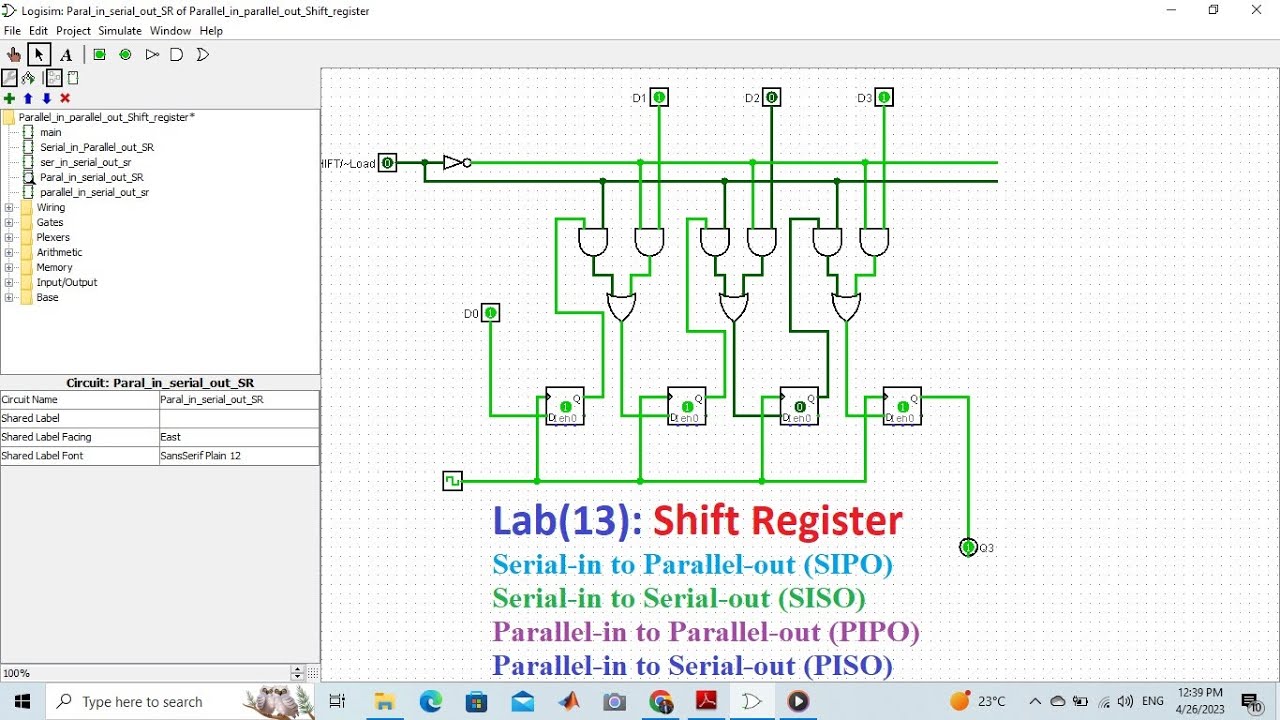This screenshot has width=1280, height=720.
Task: Open the Window menu
Action: click(x=171, y=31)
